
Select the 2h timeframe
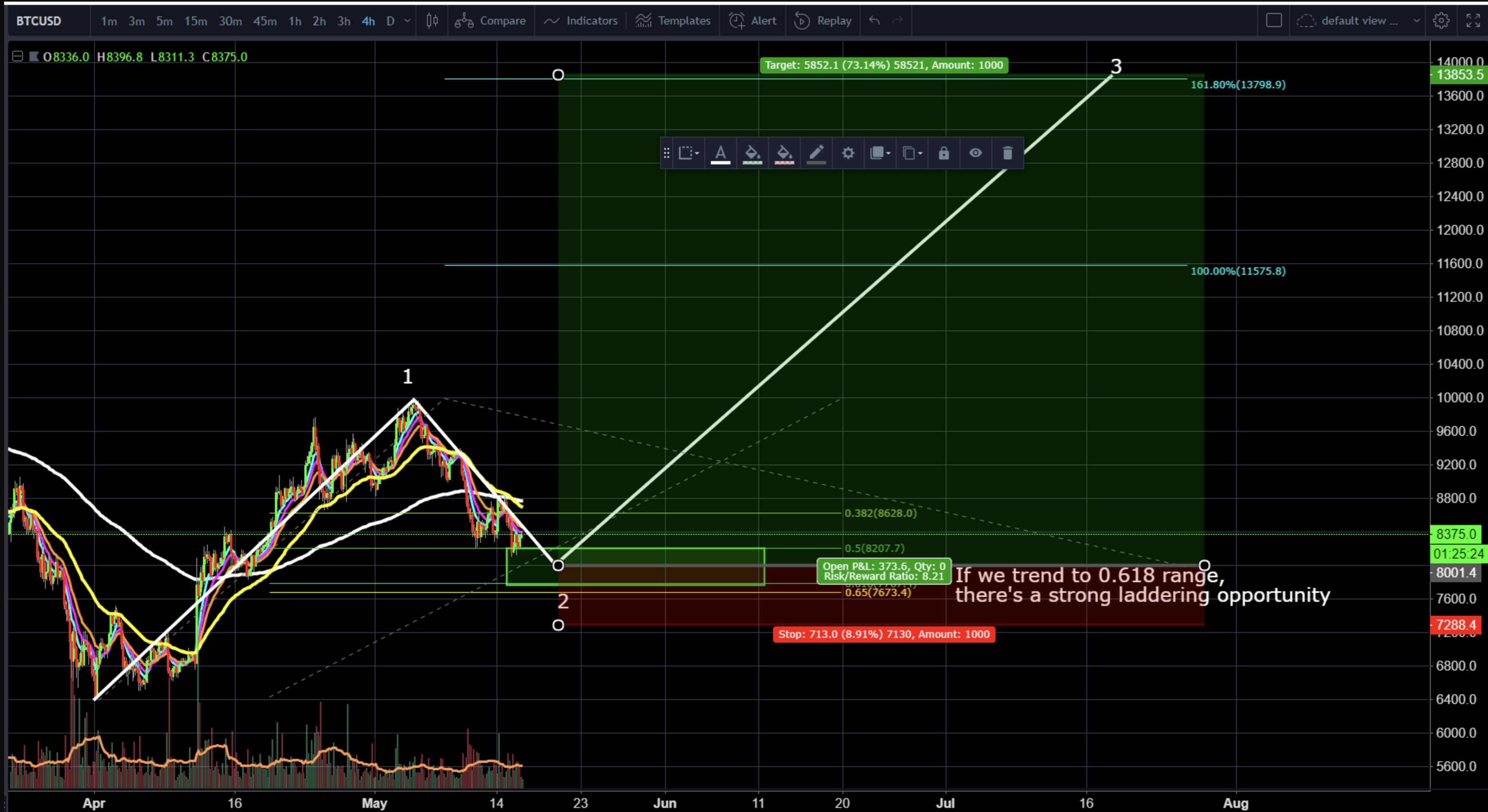point(319,21)
